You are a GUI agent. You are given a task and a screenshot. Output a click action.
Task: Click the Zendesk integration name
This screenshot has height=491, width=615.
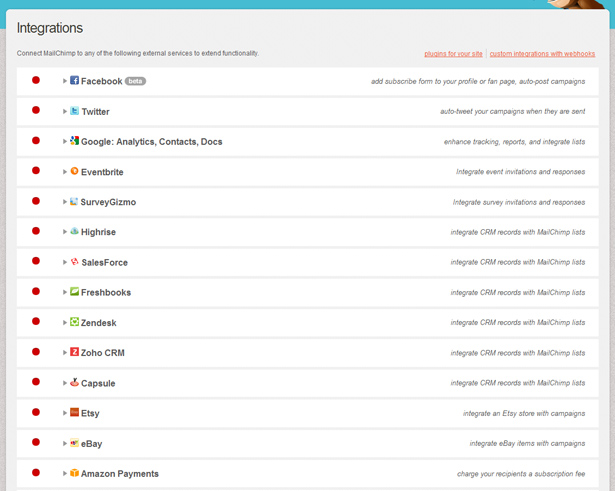pyautogui.click(x=98, y=323)
